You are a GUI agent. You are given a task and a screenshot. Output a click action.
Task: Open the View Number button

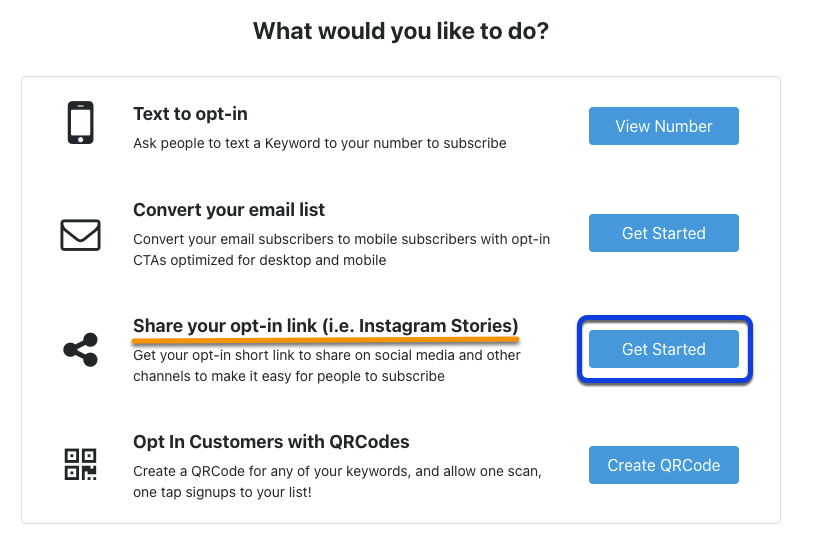tap(664, 126)
